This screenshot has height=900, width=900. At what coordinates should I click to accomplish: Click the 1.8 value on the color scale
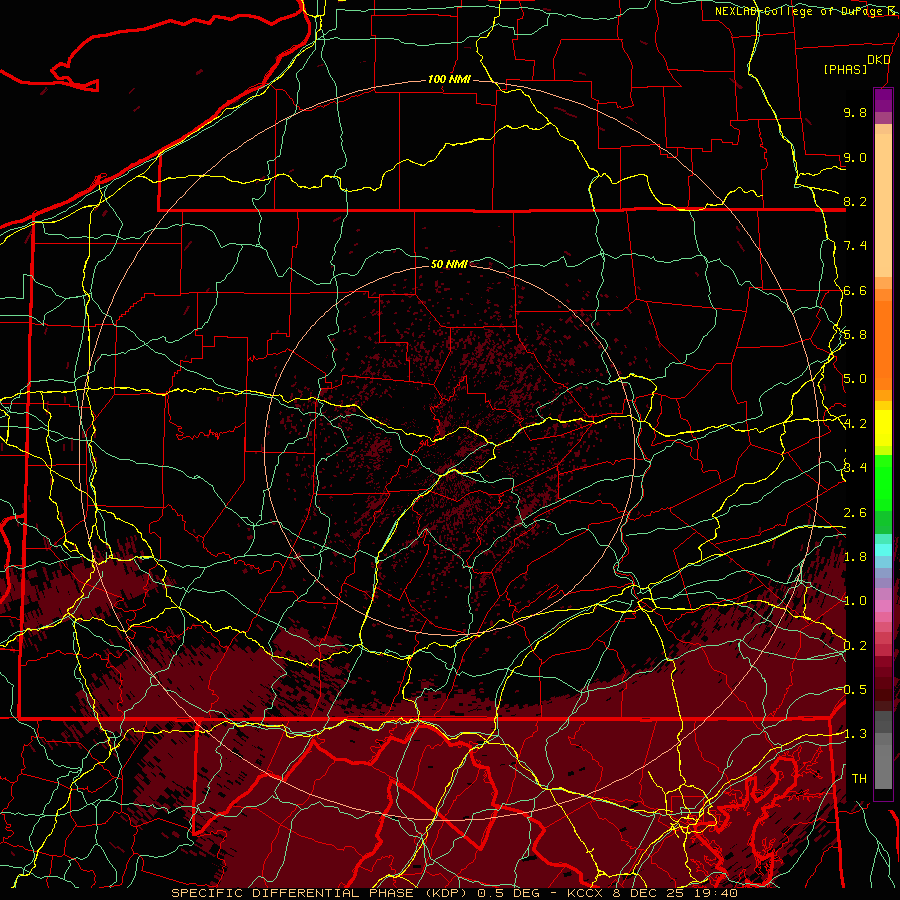(855, 557)
